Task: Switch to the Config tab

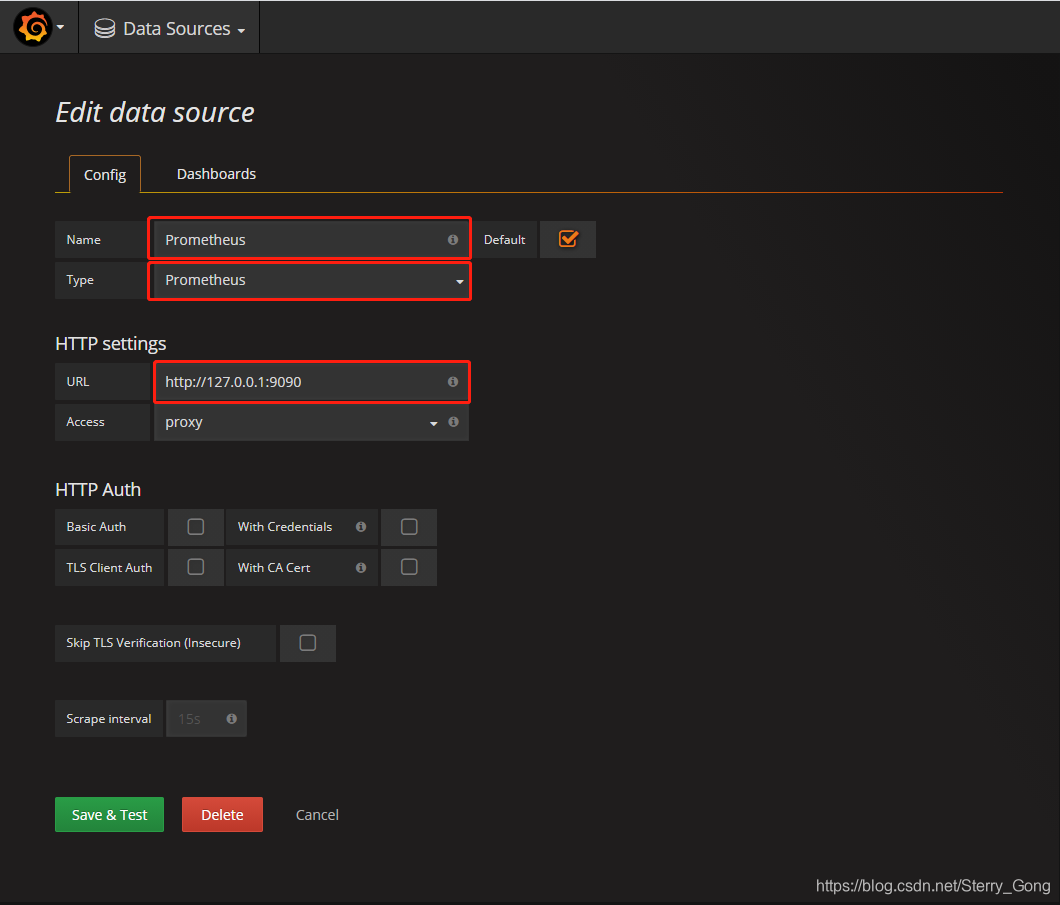Action: (x=105, y=174)
